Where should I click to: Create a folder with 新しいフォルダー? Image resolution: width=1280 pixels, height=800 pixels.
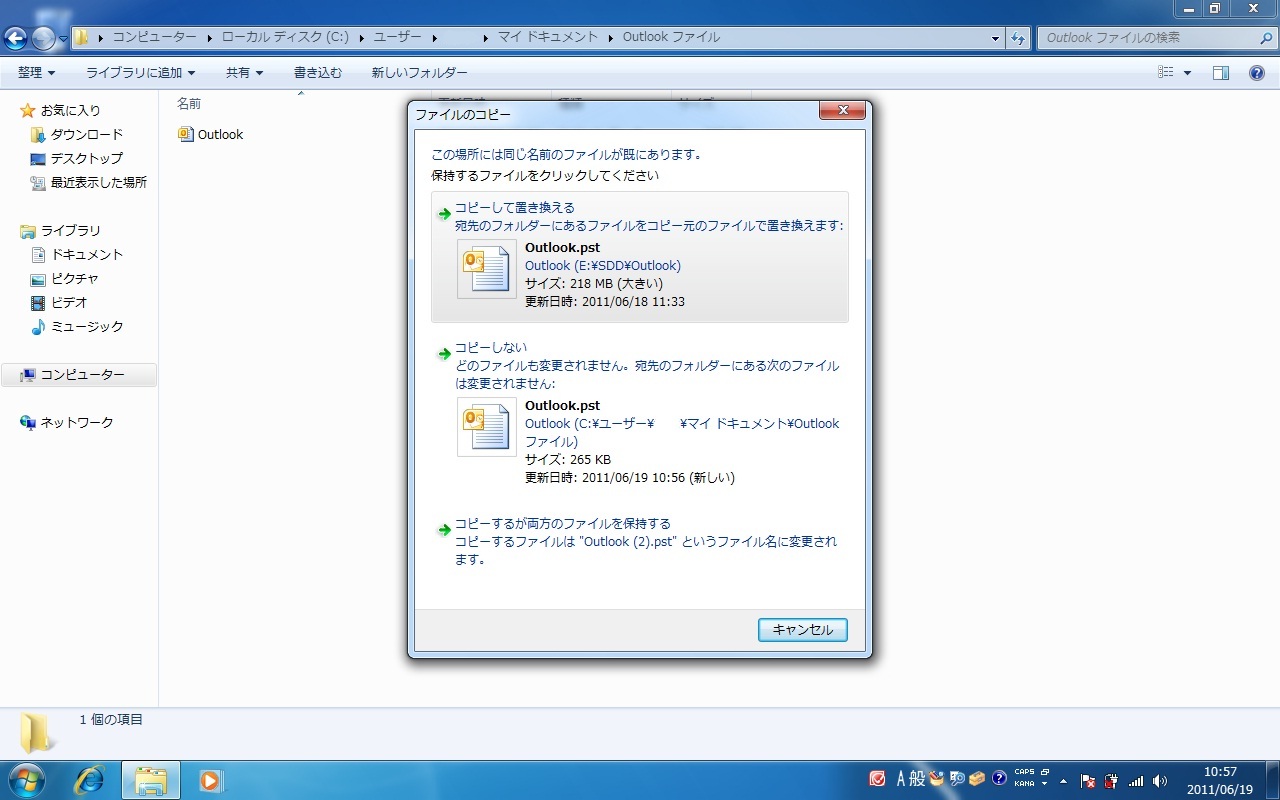[x=420, y=73]
